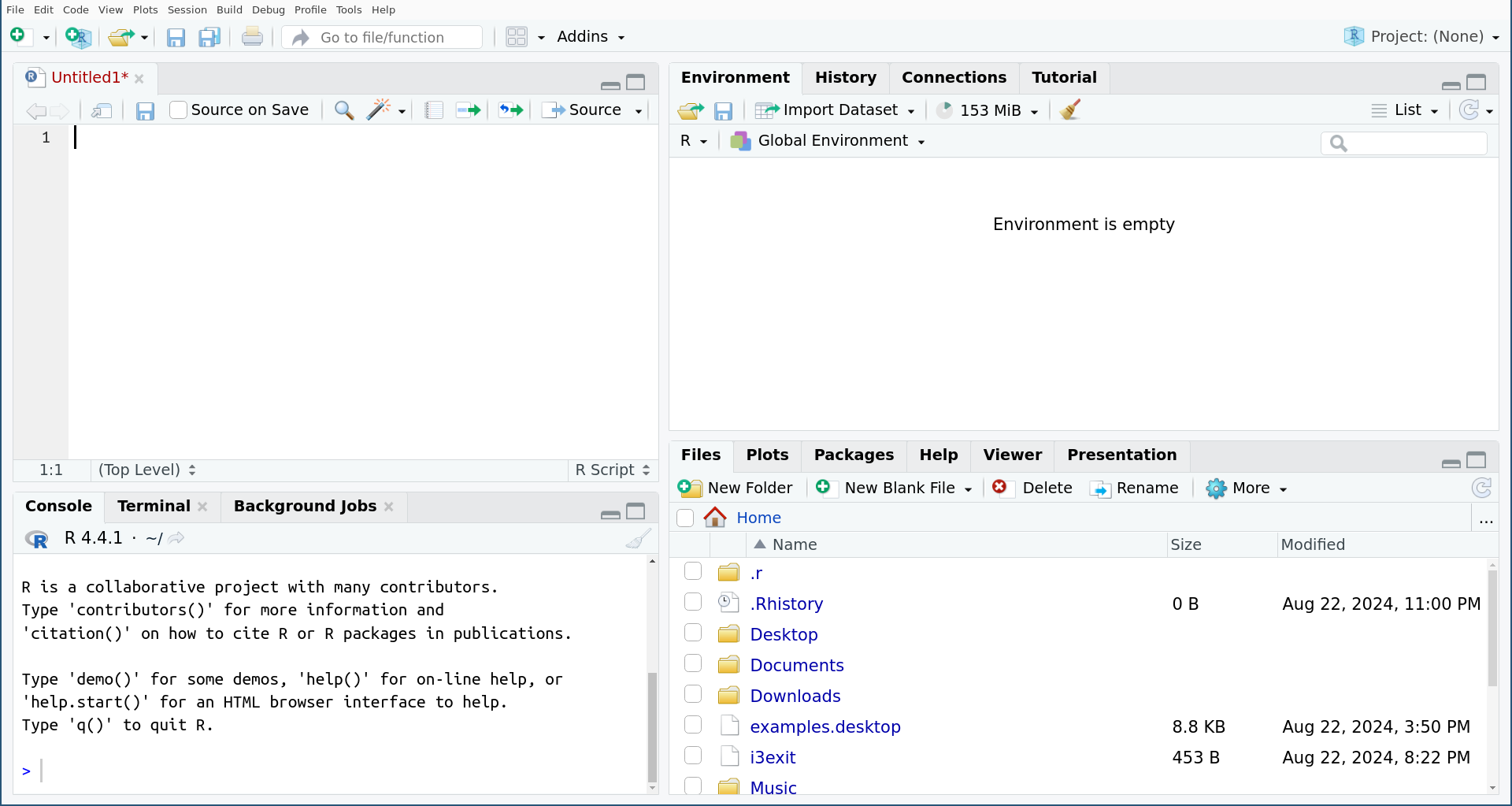The image size is (1512, 806).
Task: Expand the Global Environment dropdown
Action: (x=828, y=141)
